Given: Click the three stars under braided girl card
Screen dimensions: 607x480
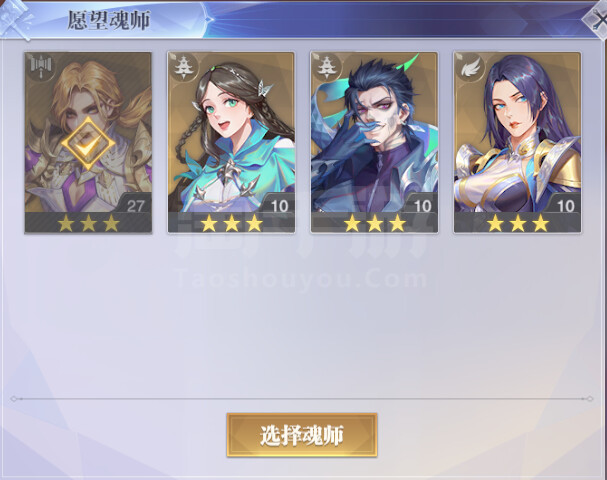Looking at the screenshot, I should [231, 223].
